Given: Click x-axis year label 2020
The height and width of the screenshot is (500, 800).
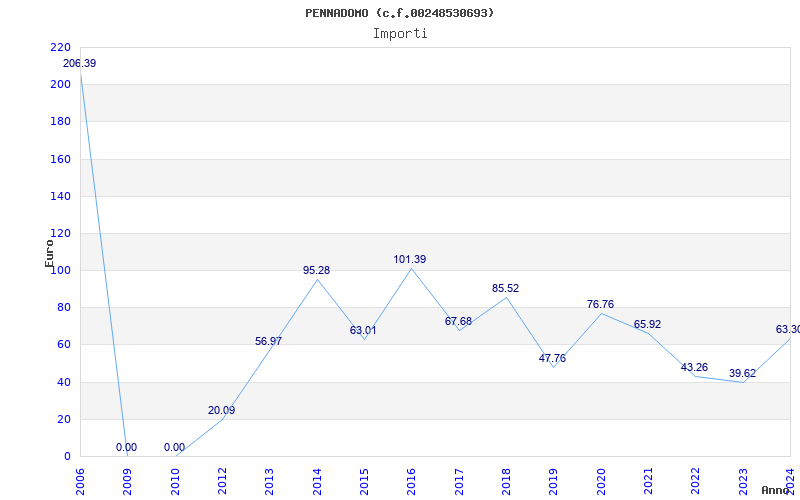Looking at the screenshot, I should tap(601, 482).
